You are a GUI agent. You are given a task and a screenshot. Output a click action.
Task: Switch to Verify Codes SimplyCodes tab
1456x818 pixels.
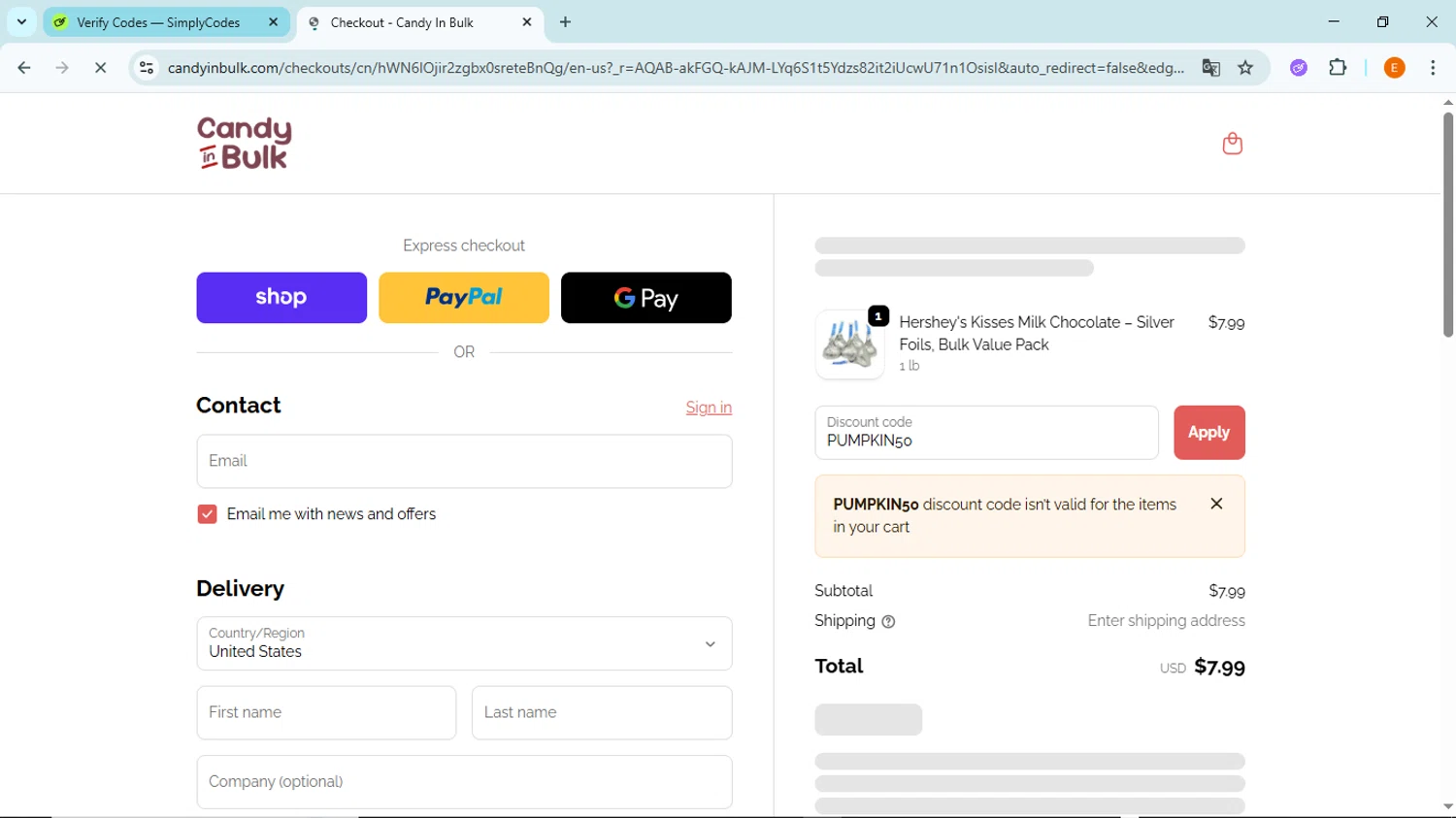point(166,22)
